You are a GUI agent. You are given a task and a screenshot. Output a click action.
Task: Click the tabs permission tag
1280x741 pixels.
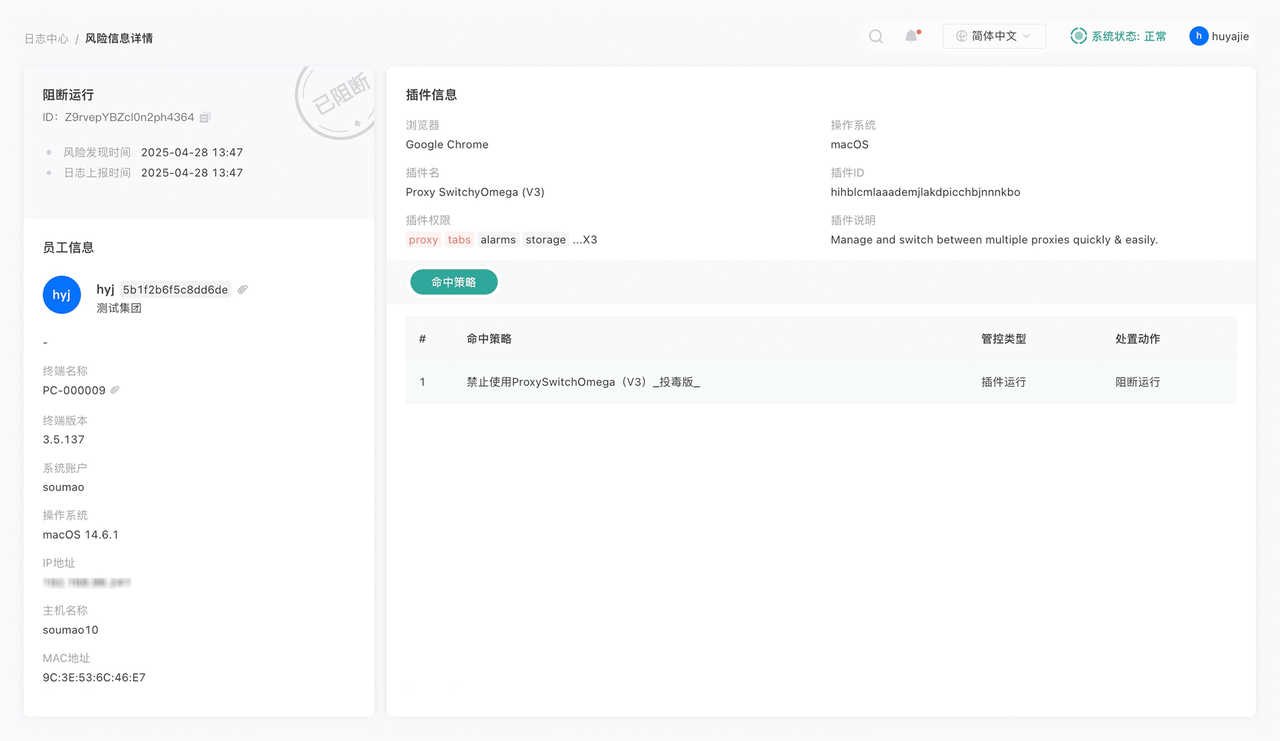[x=459, y=240]
